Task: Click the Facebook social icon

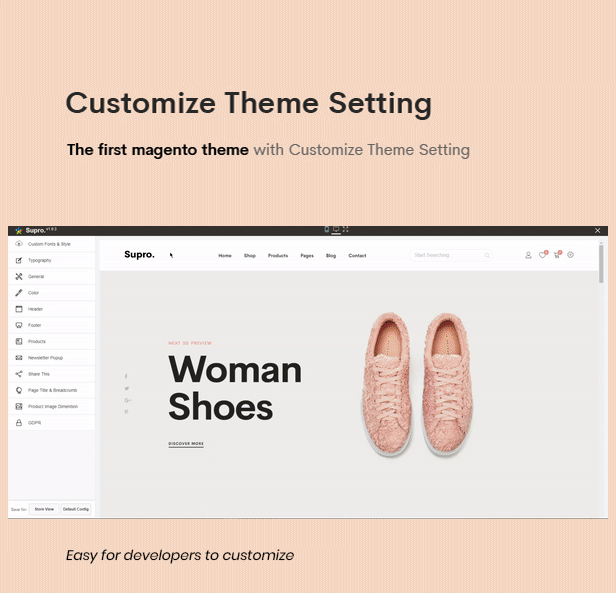Action: (x=126, y=376)
